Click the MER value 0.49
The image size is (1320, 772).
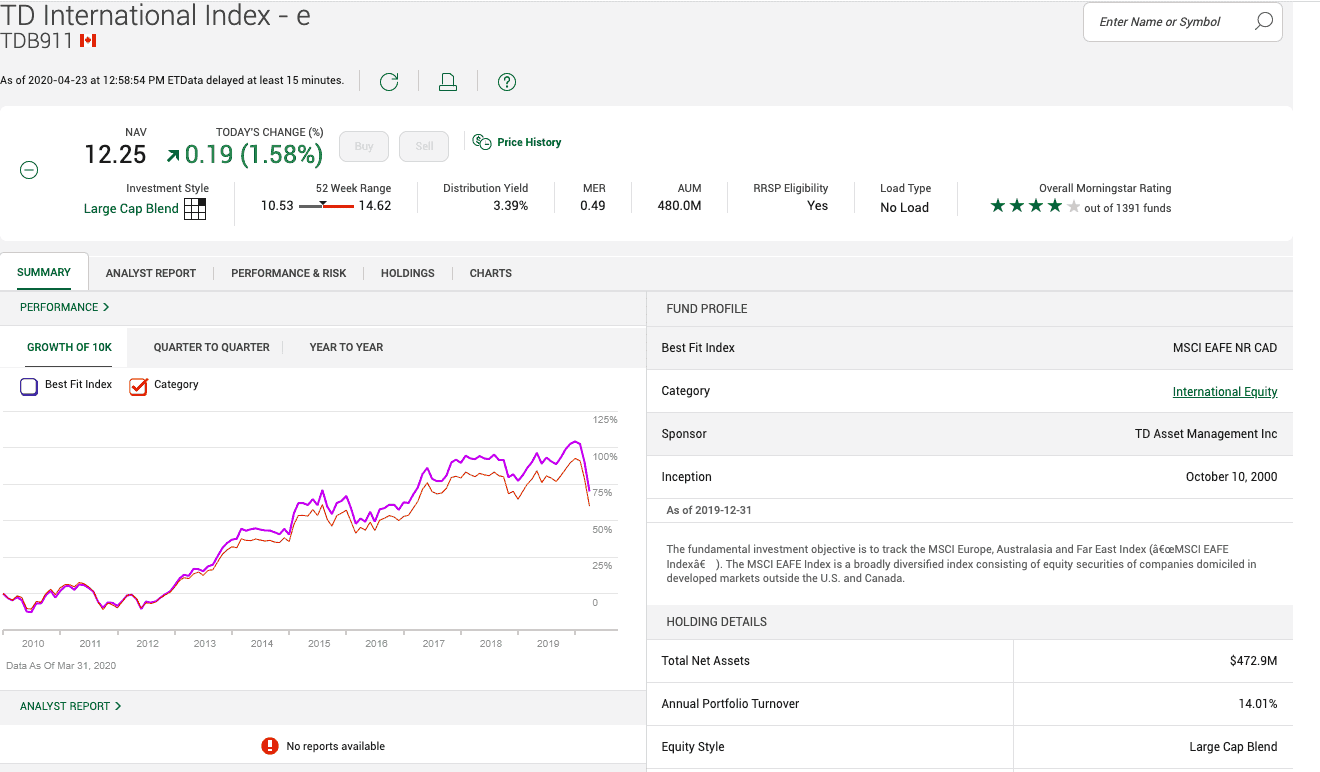(593, 206)
